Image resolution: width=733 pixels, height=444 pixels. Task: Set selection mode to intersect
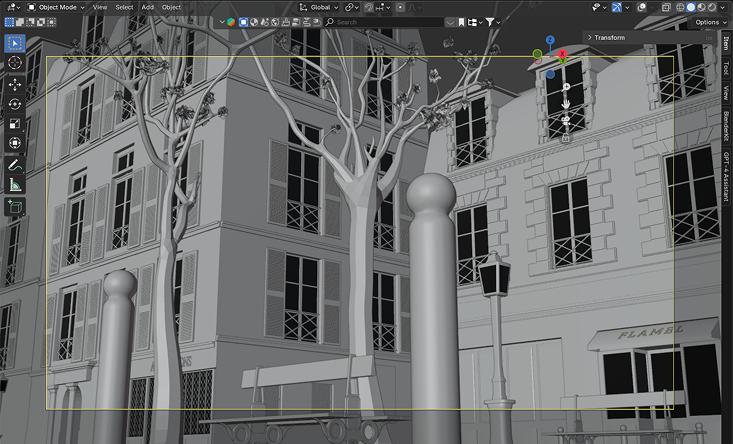pos(51,22)
